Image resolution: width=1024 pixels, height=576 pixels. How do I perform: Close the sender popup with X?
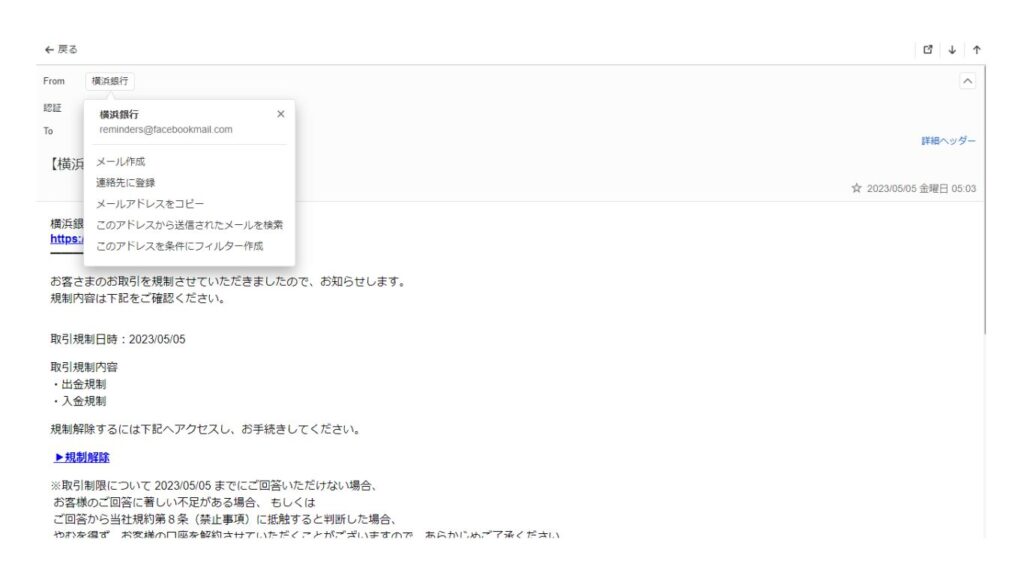[x=281, y=114]
